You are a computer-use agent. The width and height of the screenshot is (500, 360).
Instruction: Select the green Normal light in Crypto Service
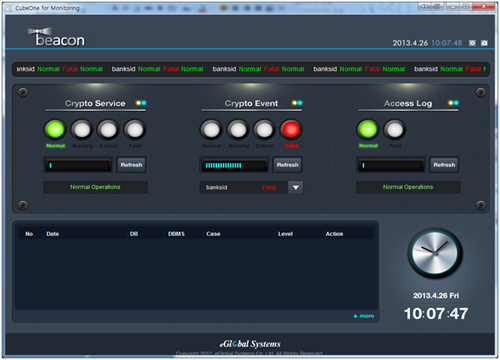[x=55, y=130]
